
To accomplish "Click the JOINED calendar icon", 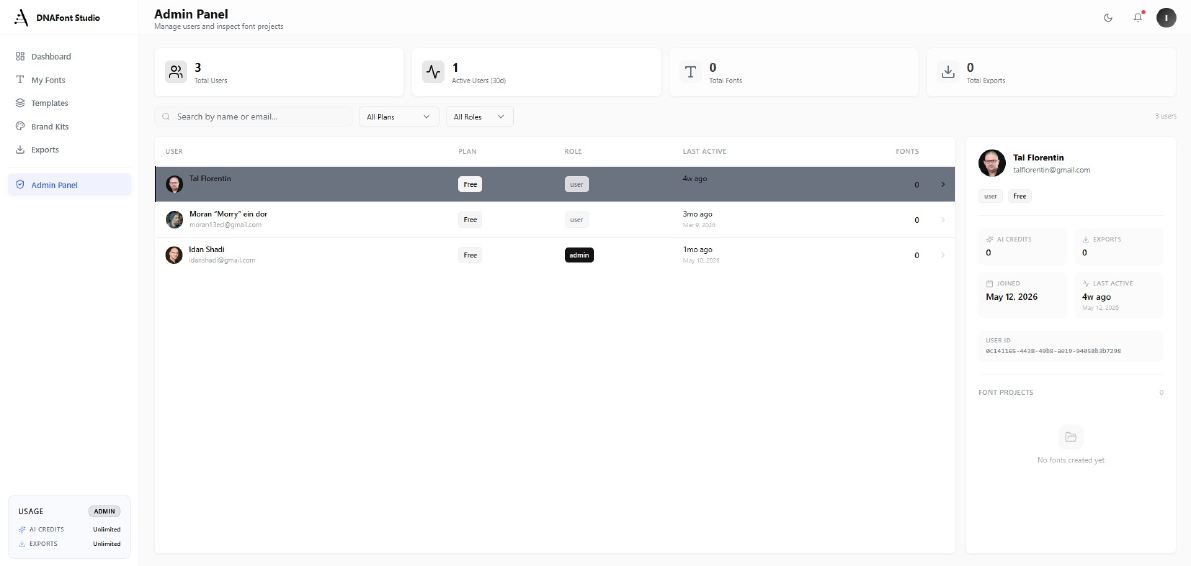I will (990, 283).
